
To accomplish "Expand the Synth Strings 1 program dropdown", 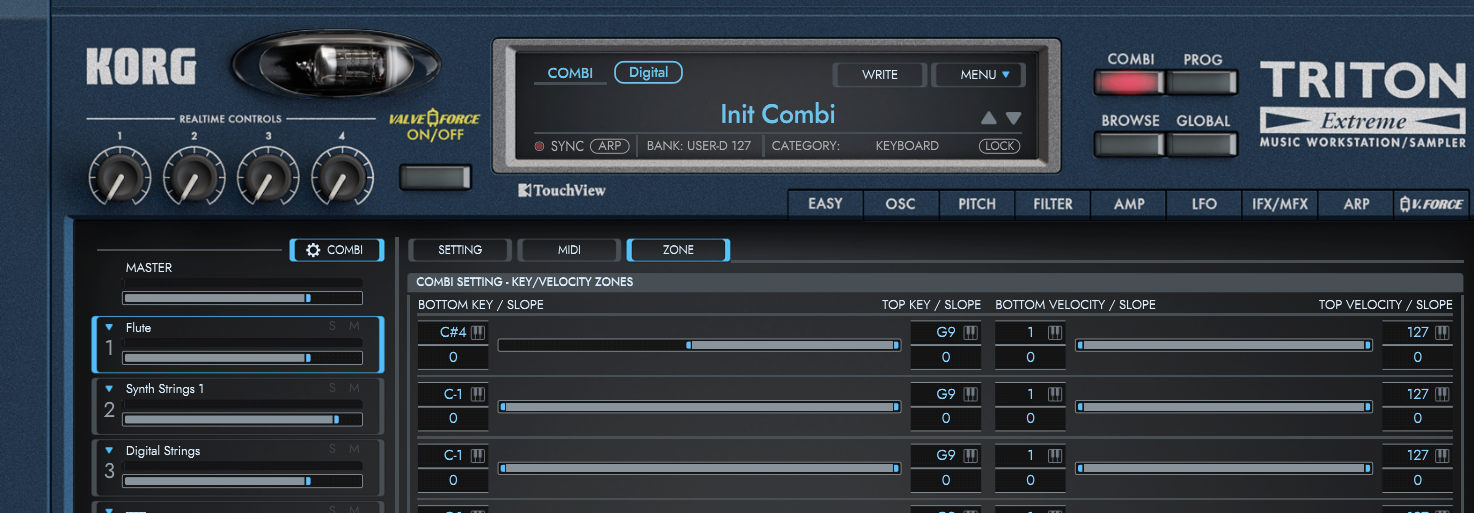I will [110, 389].
